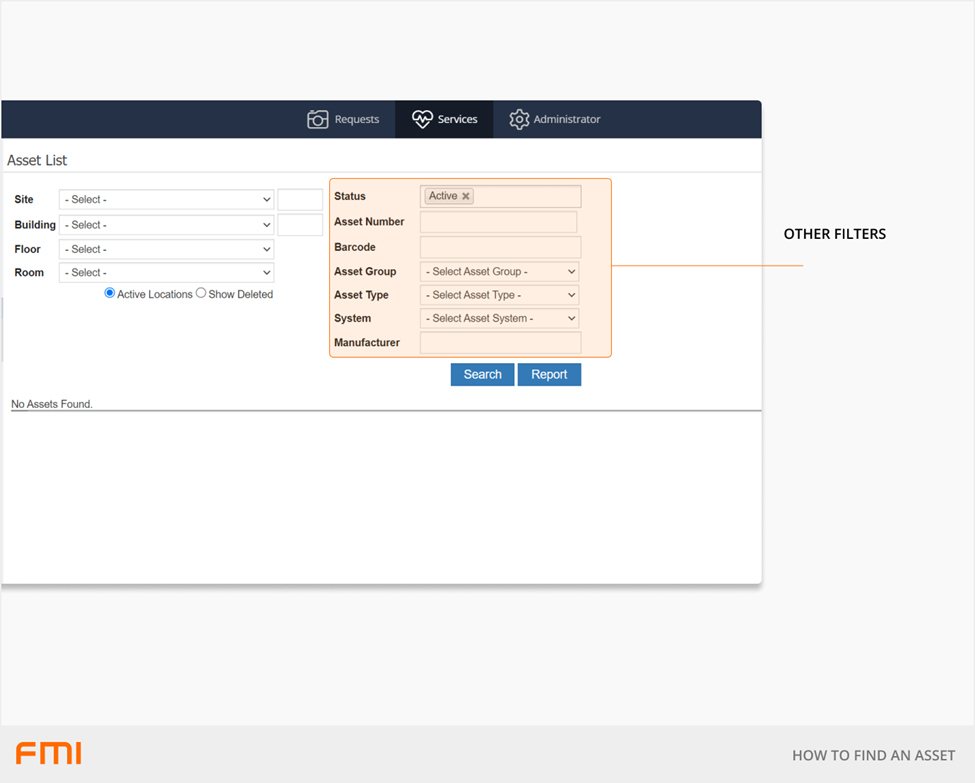Viewport: 975px width, 783px height.
Task: Open the Building dropdown
Action: pyautogui.click(x=166, y=225)
